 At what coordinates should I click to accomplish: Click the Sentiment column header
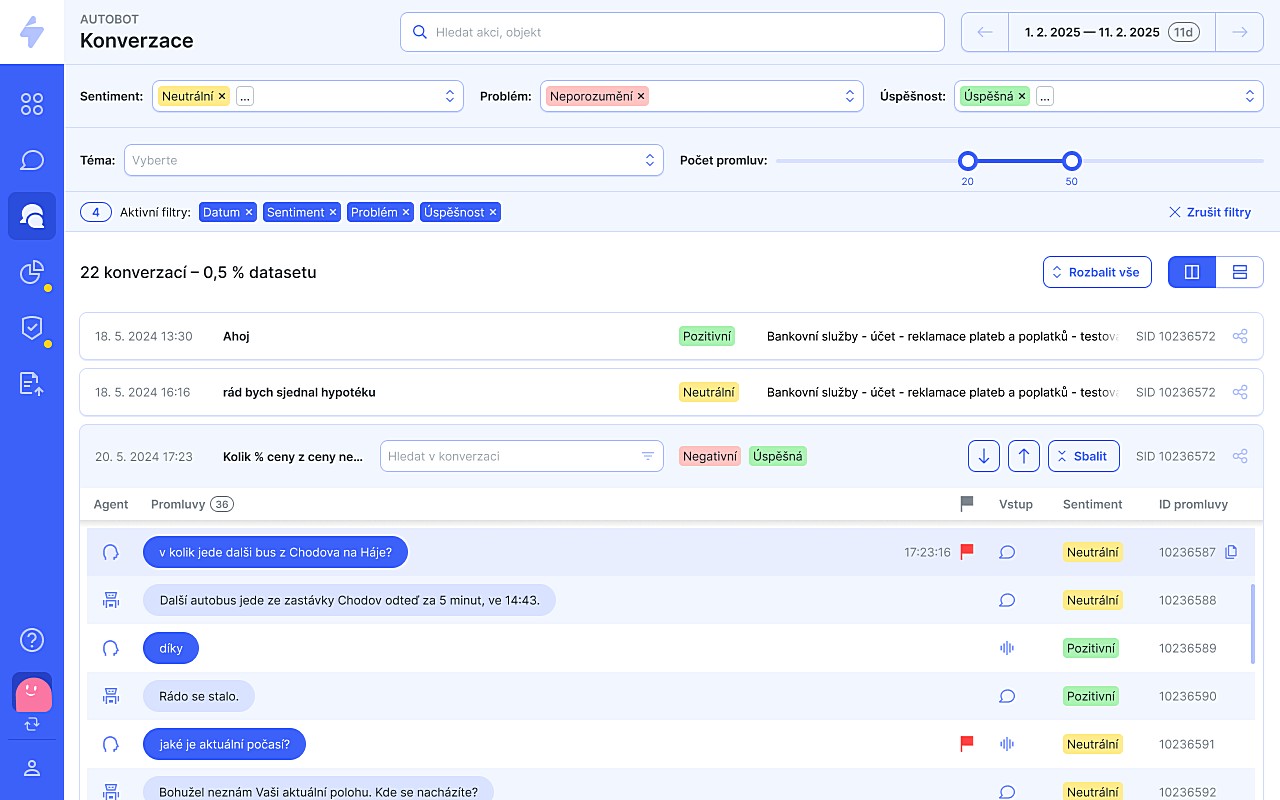coord(1092,504)
